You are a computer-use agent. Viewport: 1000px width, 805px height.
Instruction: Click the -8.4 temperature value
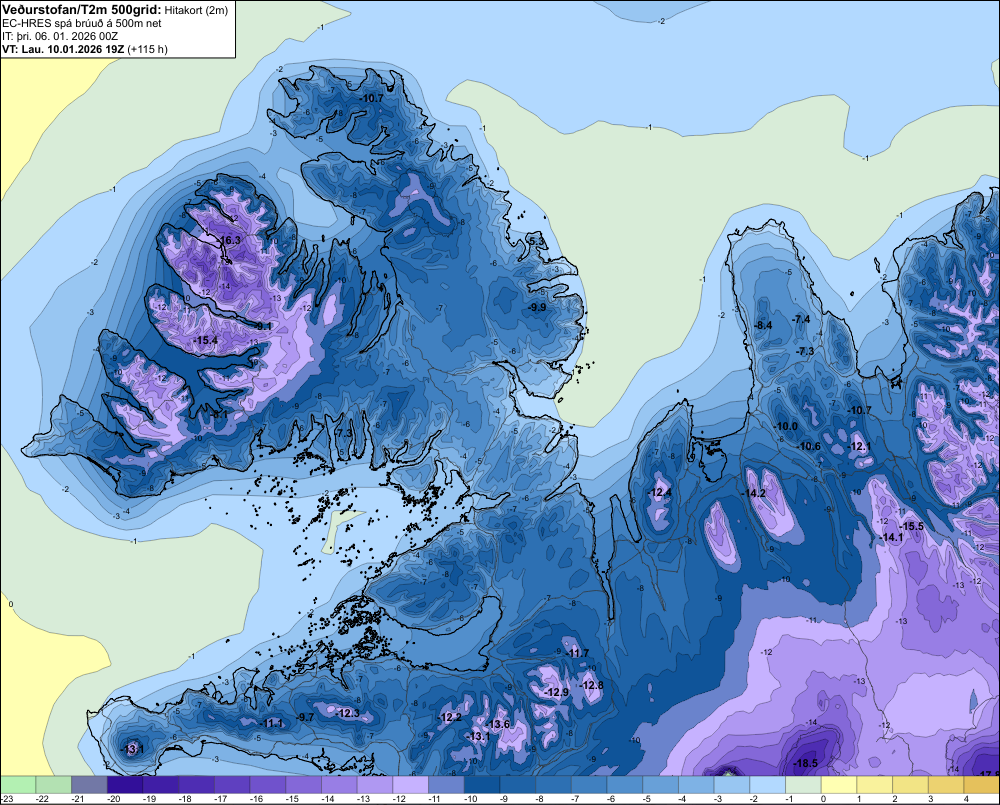[762, 325]
